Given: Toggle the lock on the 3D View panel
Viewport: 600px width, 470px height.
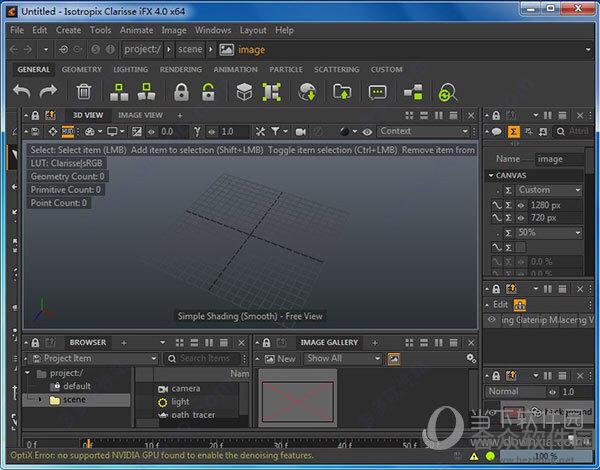Looking at the screenshot, I should coord(35,115).
